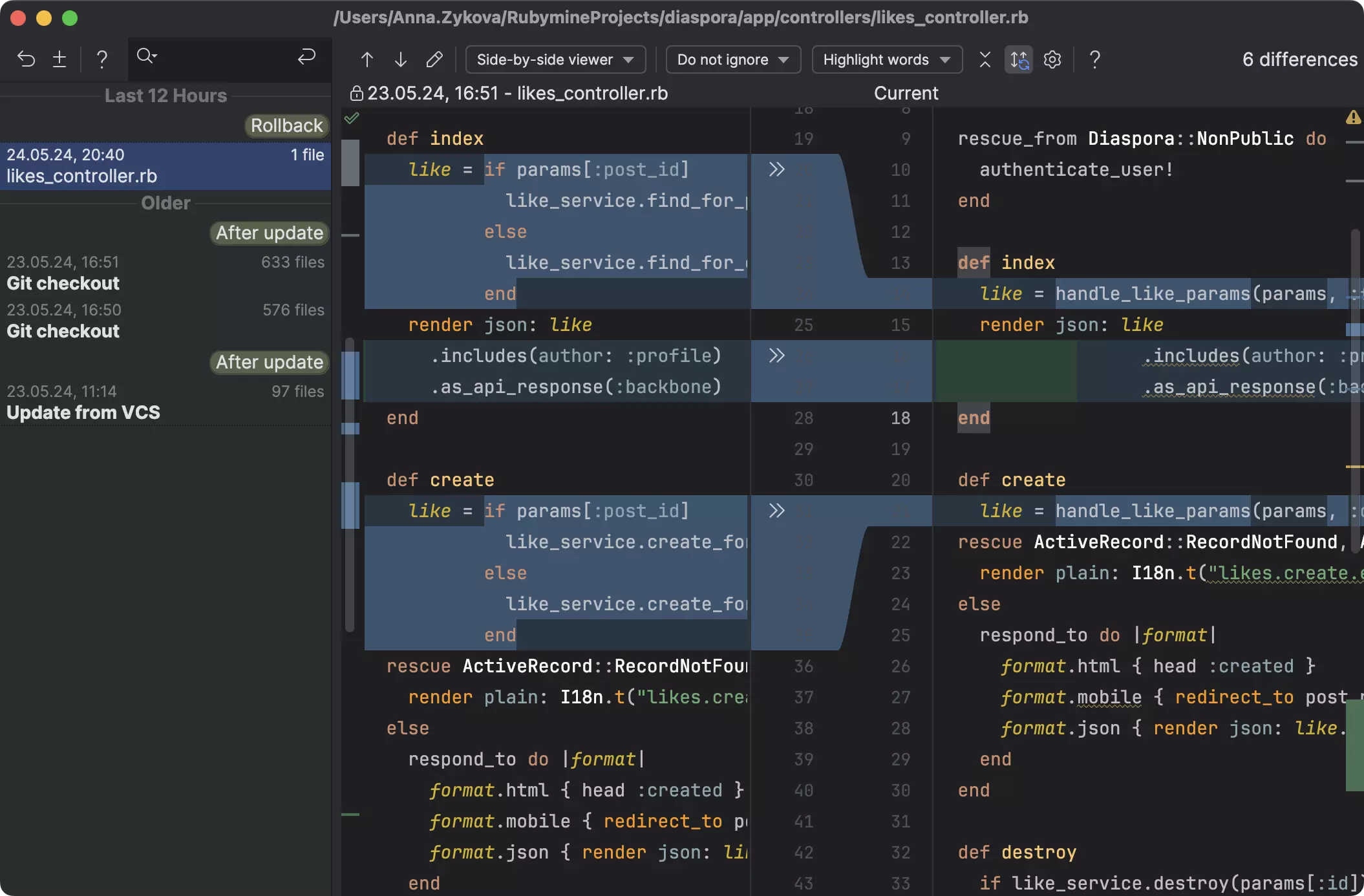Jump to previous difference with the up arrow
The image size is (1364, 896).
tap(367, 59)
